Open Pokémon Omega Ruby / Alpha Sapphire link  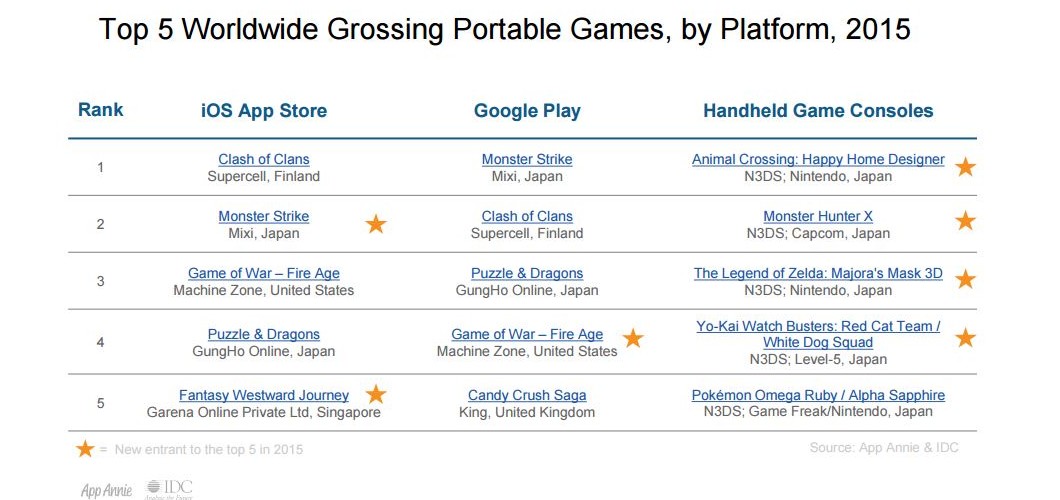[x=818, y=395]
